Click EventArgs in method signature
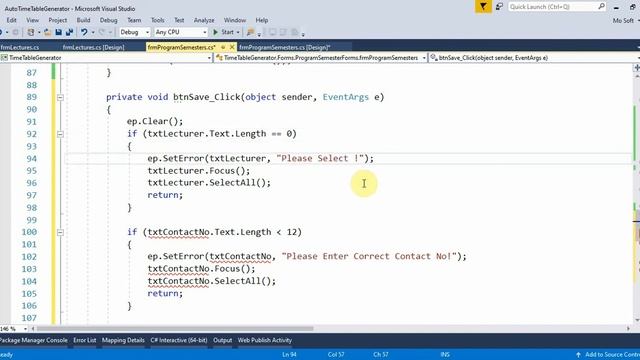This screenshot has height=360, width=640. pos(346,97)
